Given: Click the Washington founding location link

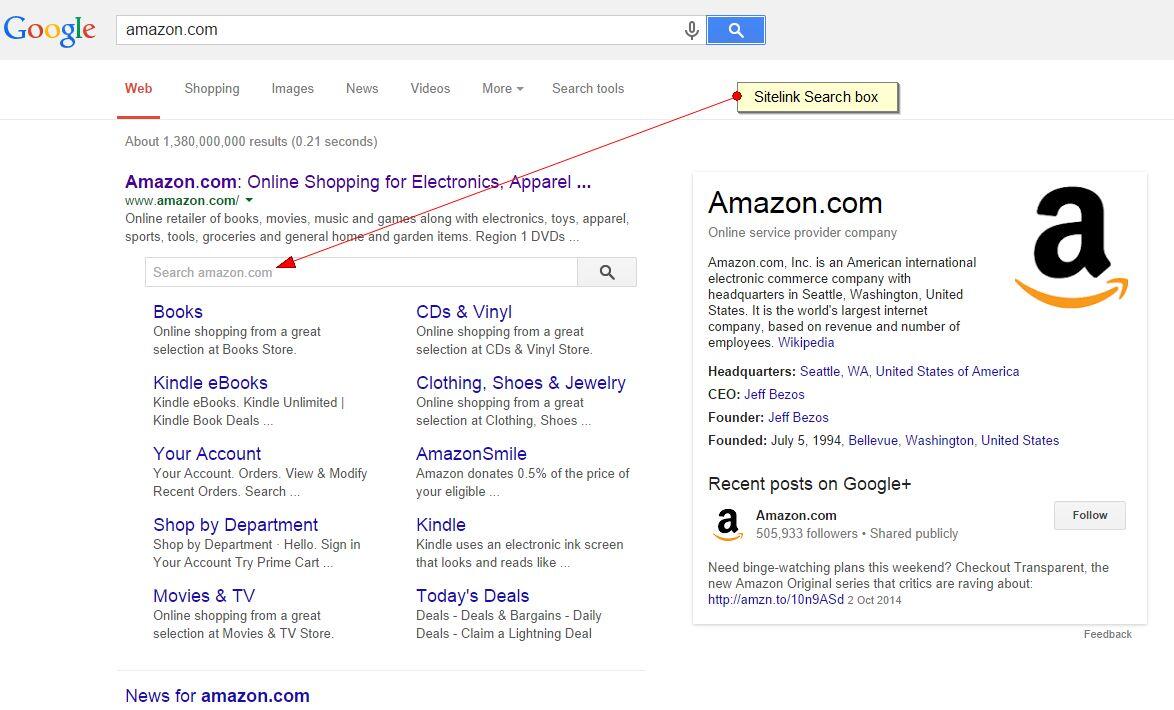Looking at the screenshot, I should click(x=940, y=441).
